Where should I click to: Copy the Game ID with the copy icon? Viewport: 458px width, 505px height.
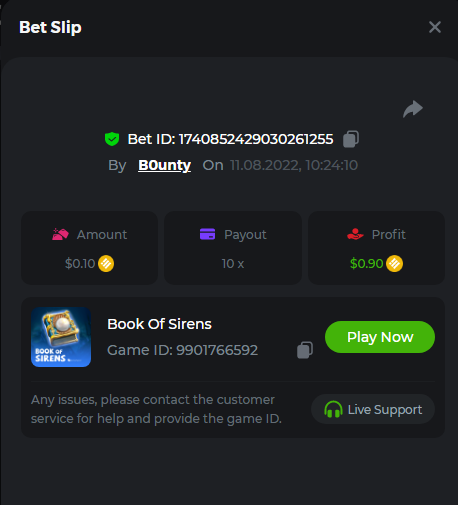(x=305, y=350)
